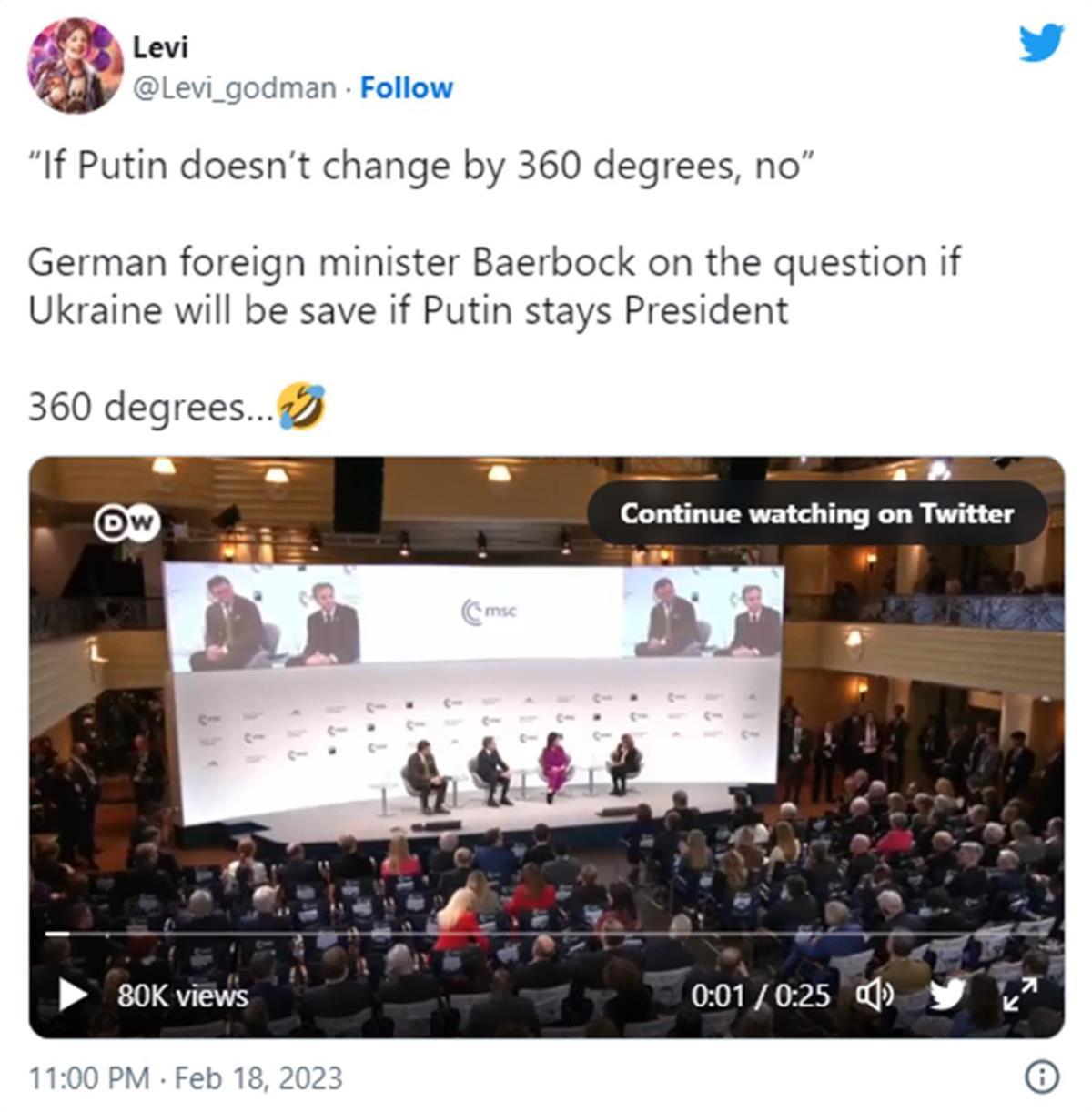Viewport: 1092px width, 1112px height.
Task: Follow the Levi_godman account
Action: [x=406, y=88]
